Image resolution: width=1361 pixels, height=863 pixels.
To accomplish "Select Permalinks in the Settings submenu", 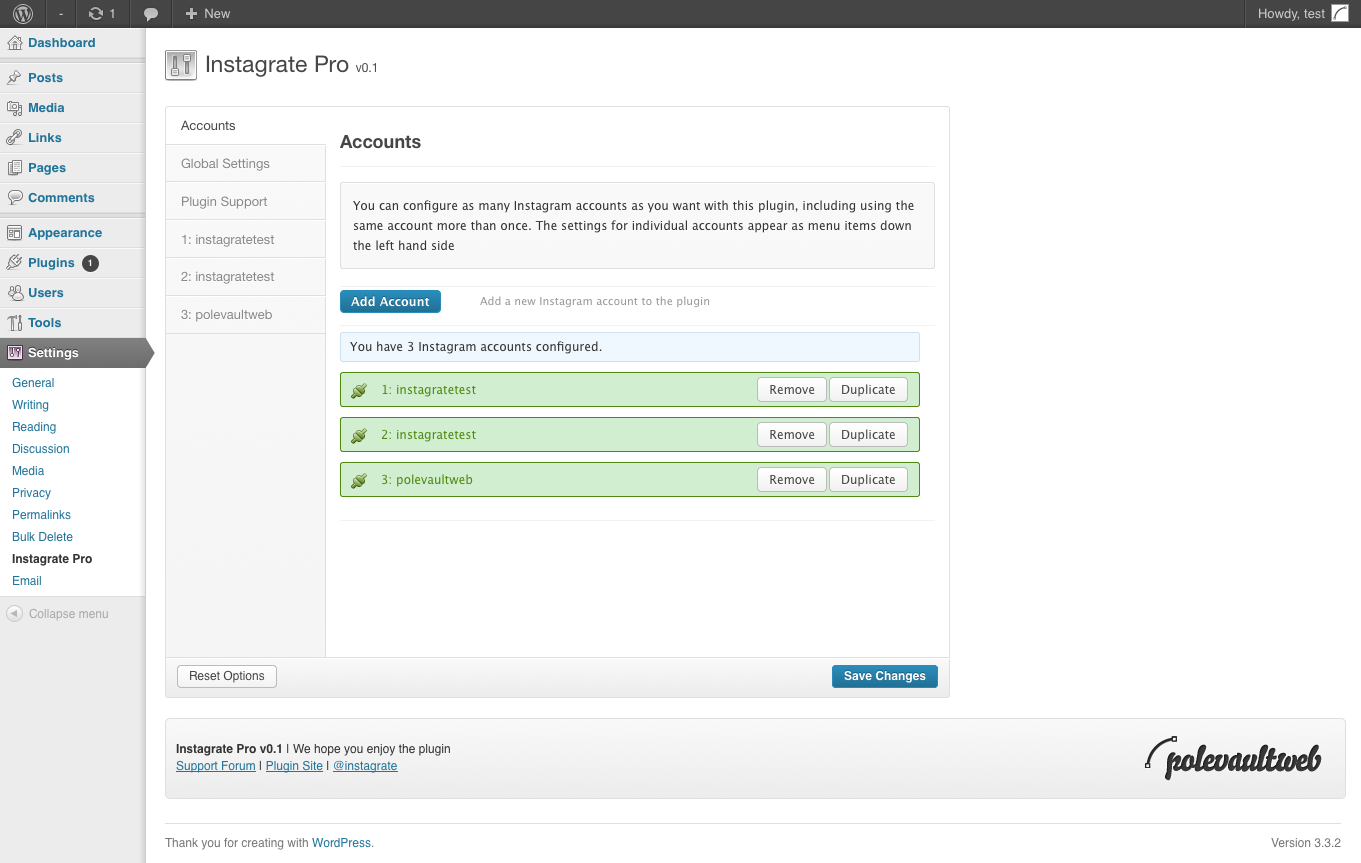I will pos(41,514).
